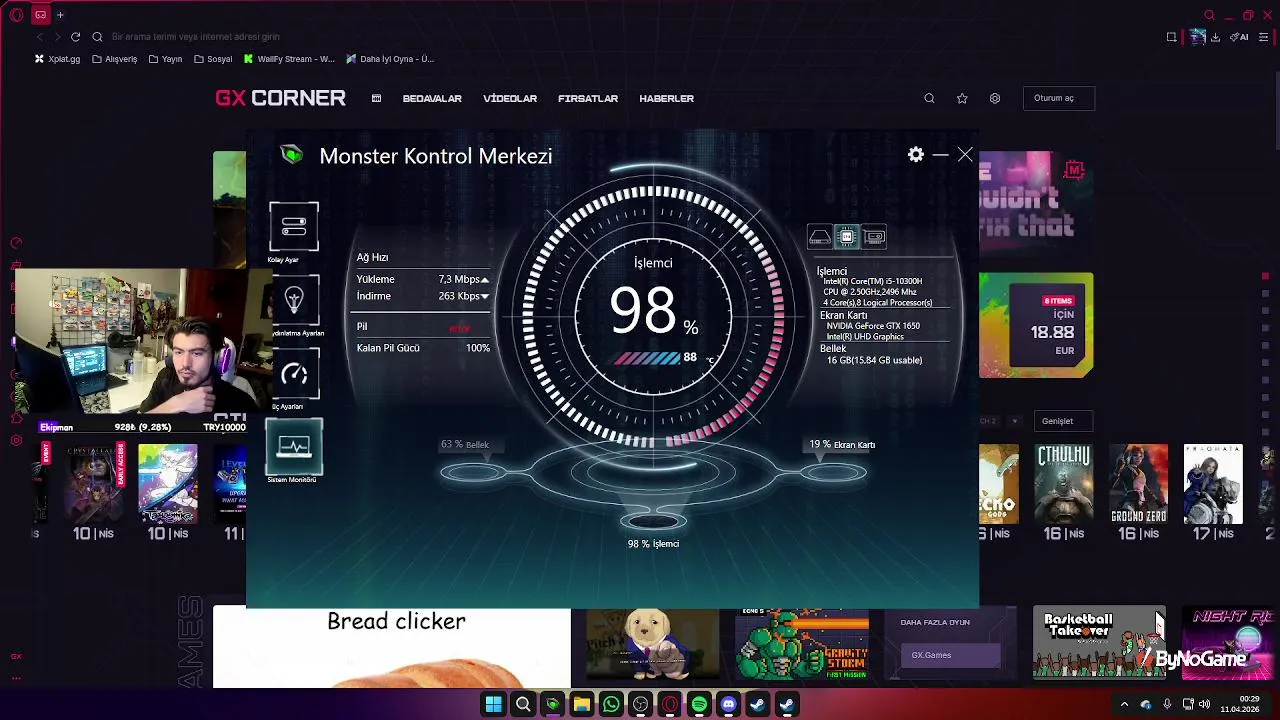Viewport: 1280px width, 720px height.
Task: Click the Opera GX logo menu button
Action: tap(17, 15)
